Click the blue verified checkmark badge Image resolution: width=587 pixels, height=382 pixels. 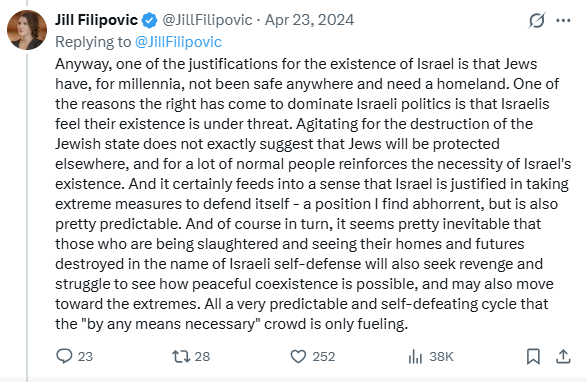coord(150,20)
